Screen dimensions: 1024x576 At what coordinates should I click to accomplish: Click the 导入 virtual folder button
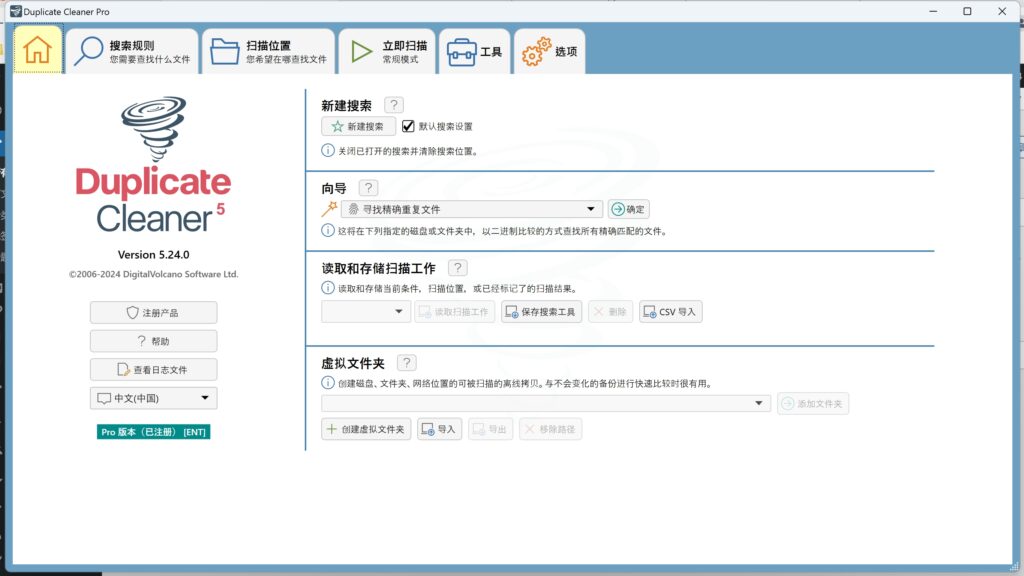[440, 429]
